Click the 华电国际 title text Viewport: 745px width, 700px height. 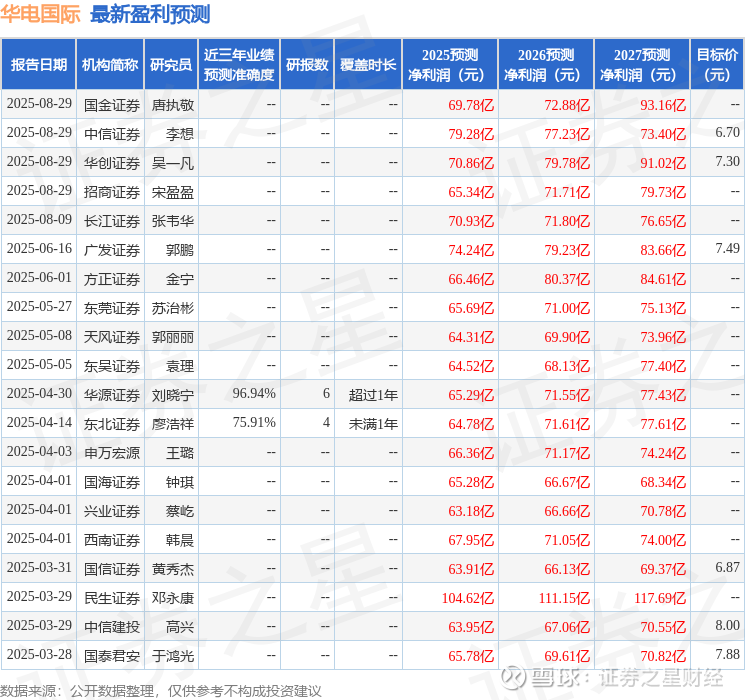40,14
